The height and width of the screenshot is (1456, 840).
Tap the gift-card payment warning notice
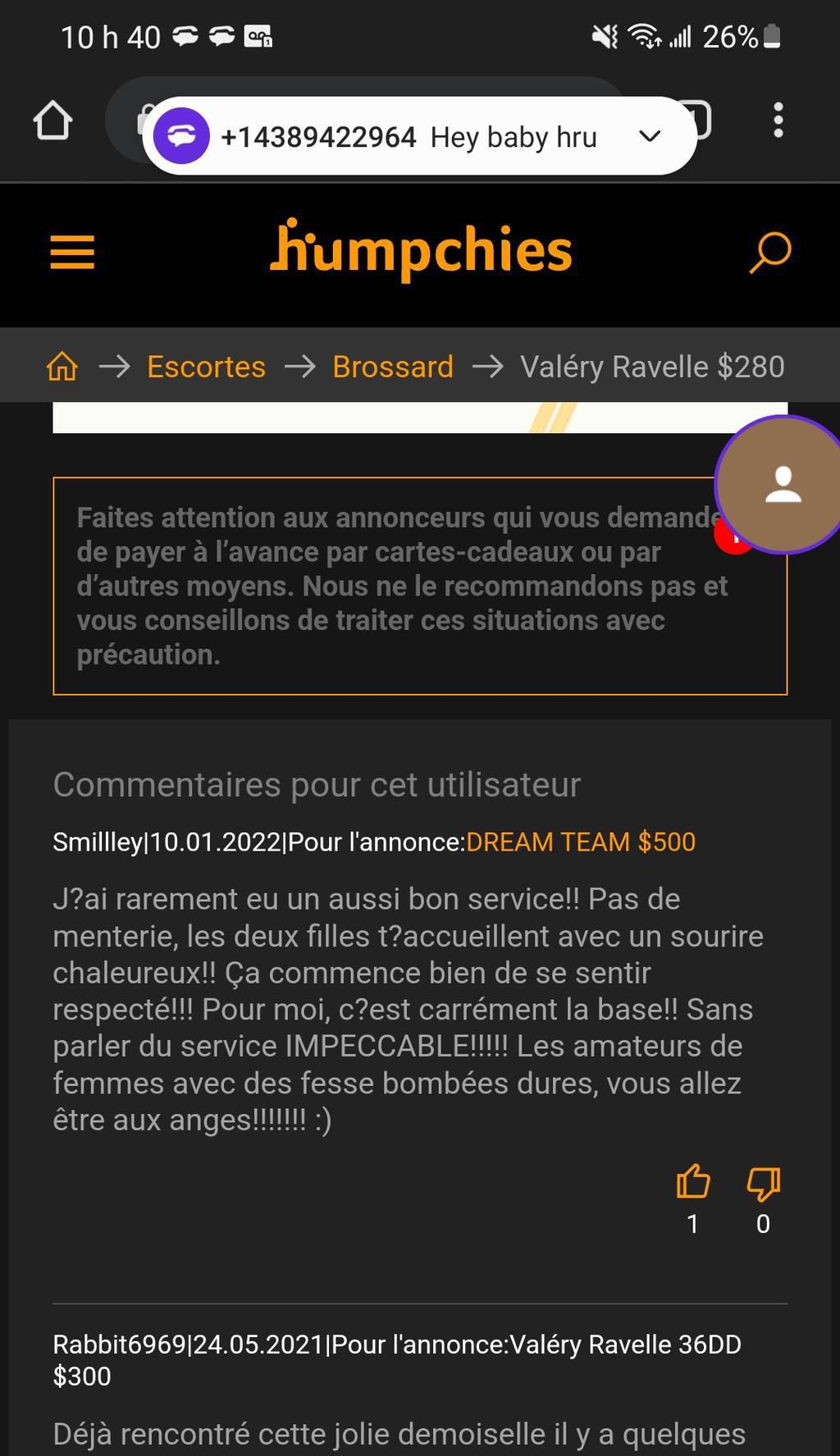pyautogui.click(x=420, y=586)
